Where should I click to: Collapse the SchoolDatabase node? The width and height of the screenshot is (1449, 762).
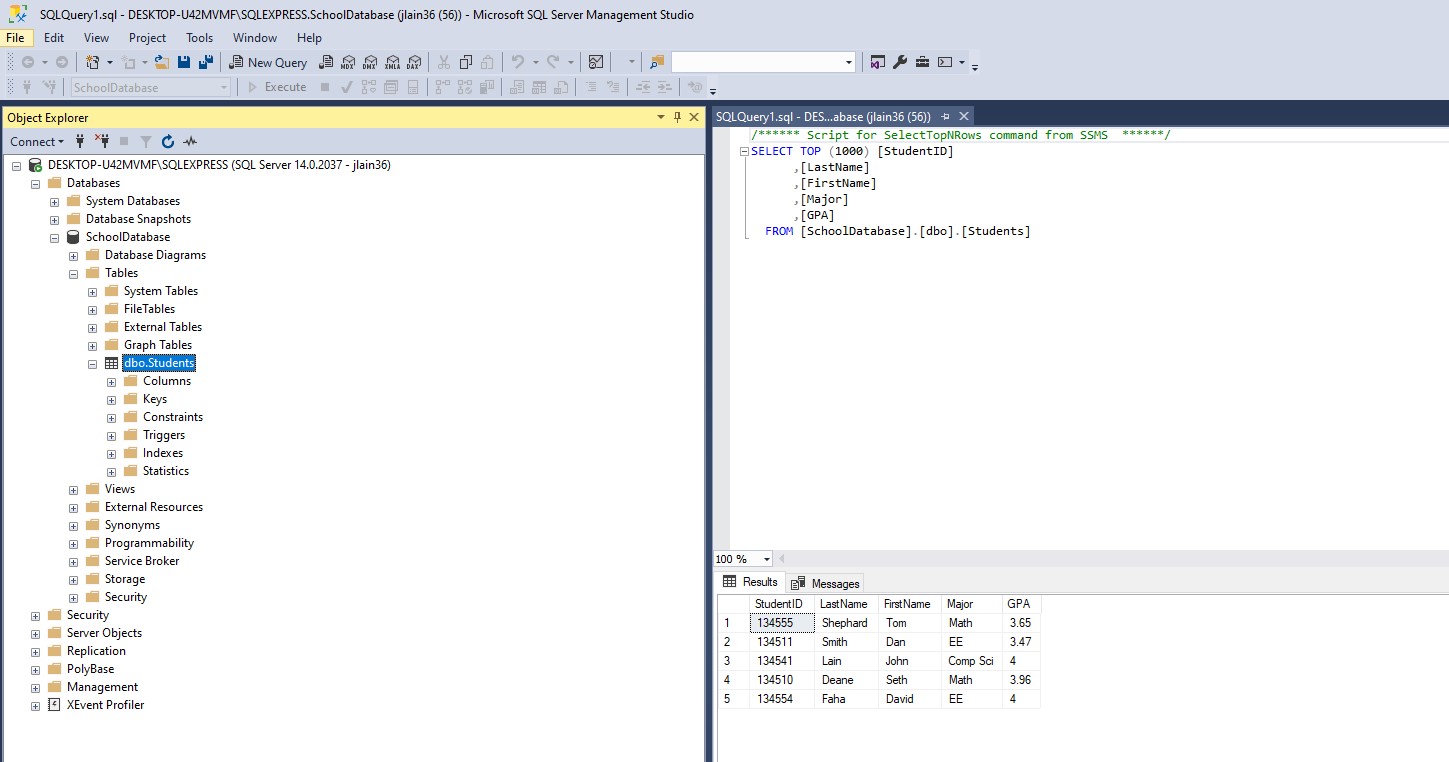point(54,237)
